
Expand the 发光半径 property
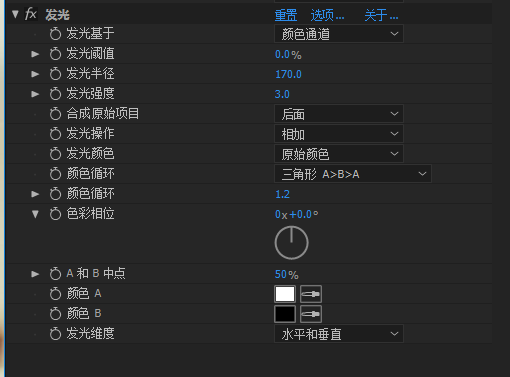(35, 74)
